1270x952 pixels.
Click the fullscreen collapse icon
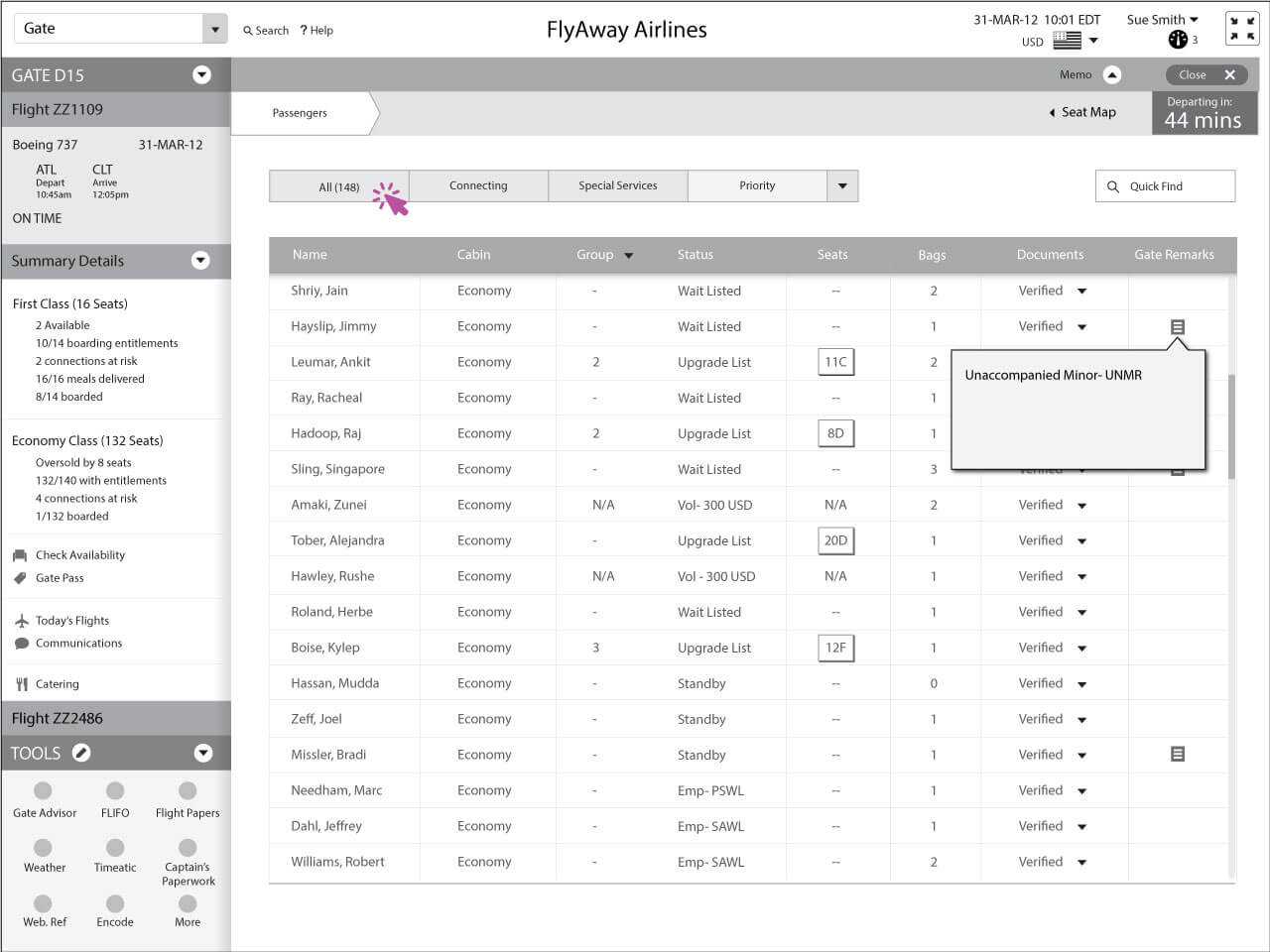click(1241, 29)
